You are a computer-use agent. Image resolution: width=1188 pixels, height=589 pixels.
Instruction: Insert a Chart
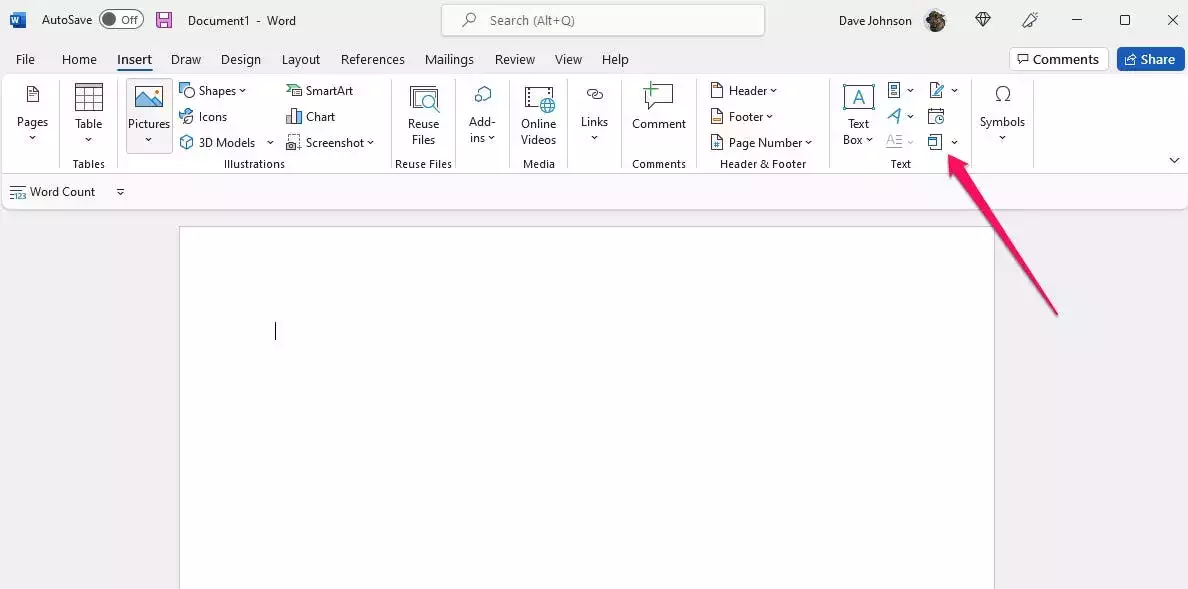pos(310,117)
